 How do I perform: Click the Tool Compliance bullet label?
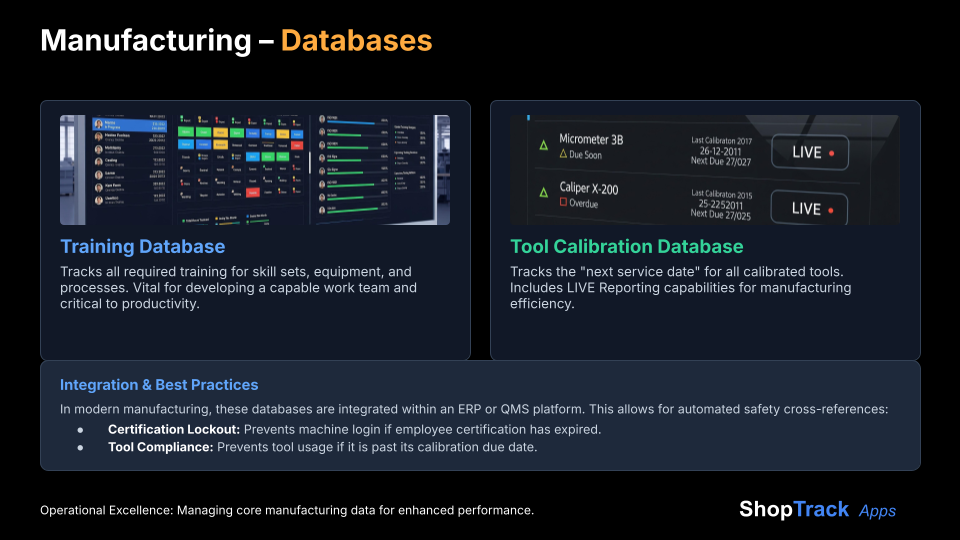[160, 447]
